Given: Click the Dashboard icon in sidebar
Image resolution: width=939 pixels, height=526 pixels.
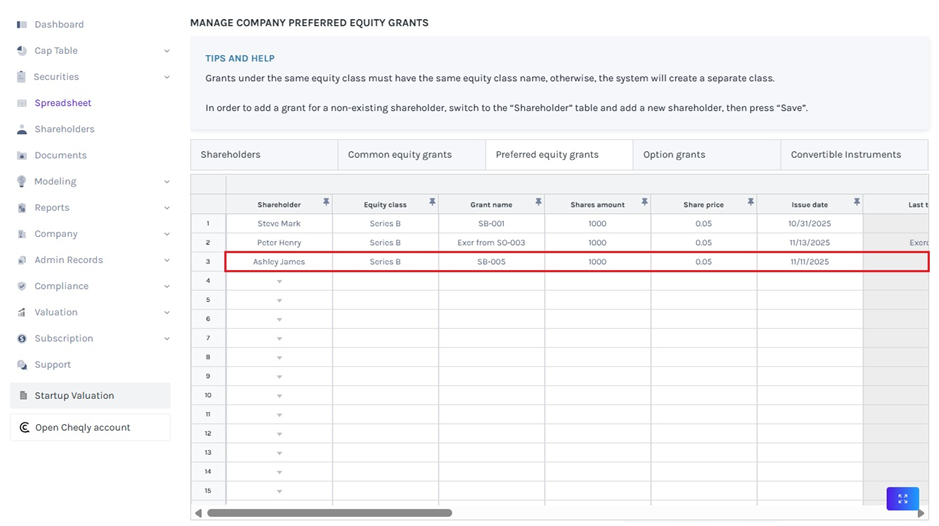Looking at the screenshot, I should click(22, 24).
